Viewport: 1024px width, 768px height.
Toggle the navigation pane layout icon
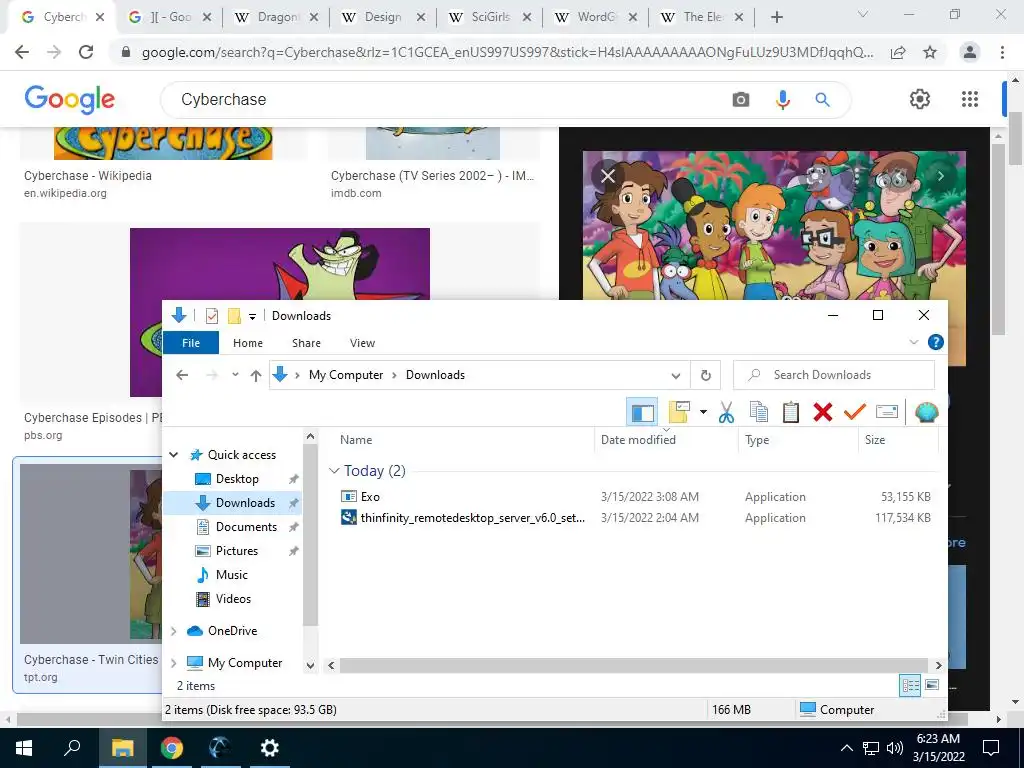tap(643, 412)
